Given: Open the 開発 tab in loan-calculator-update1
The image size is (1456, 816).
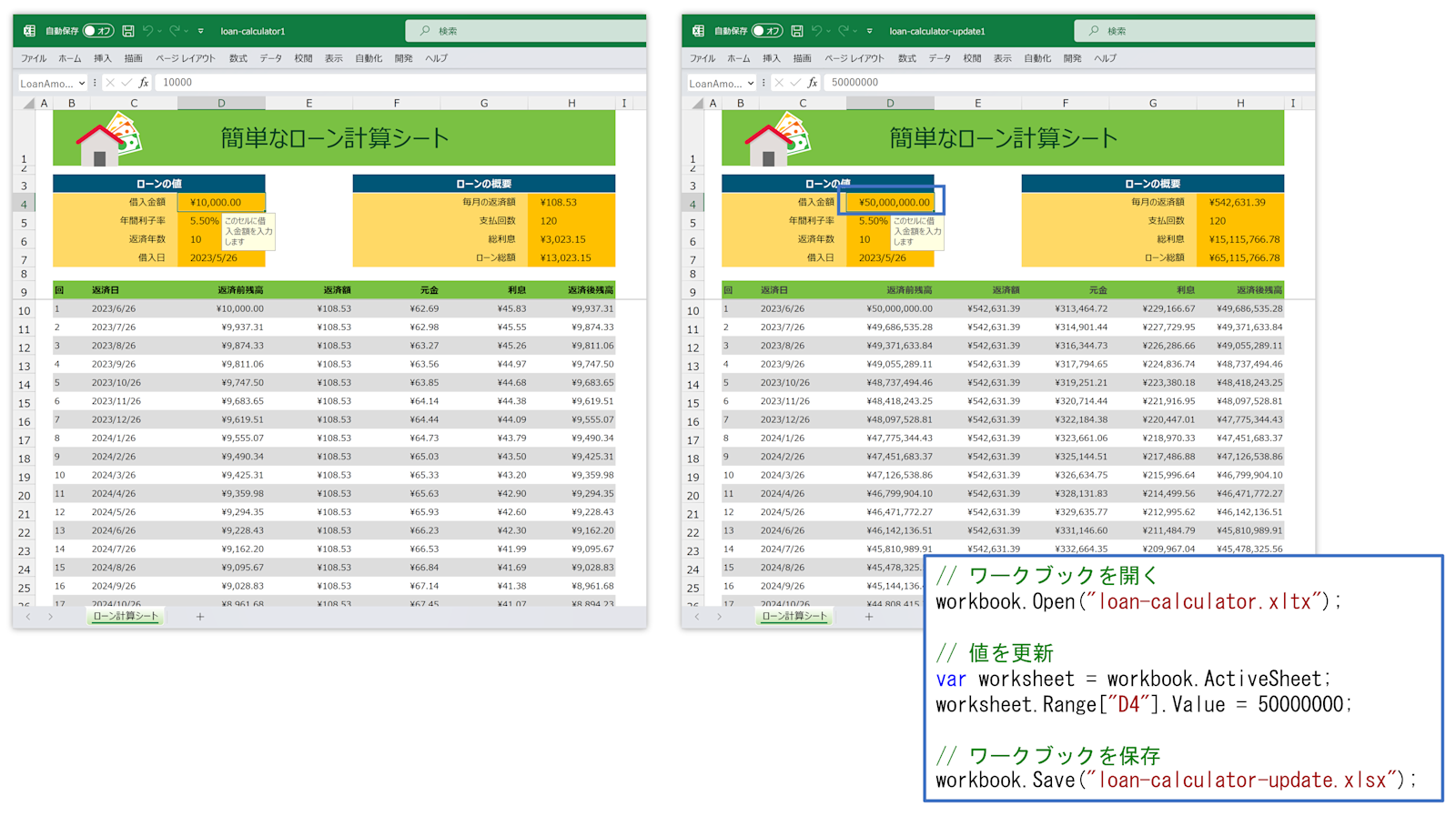Looking at the screenshot, I should [1073, 58].
